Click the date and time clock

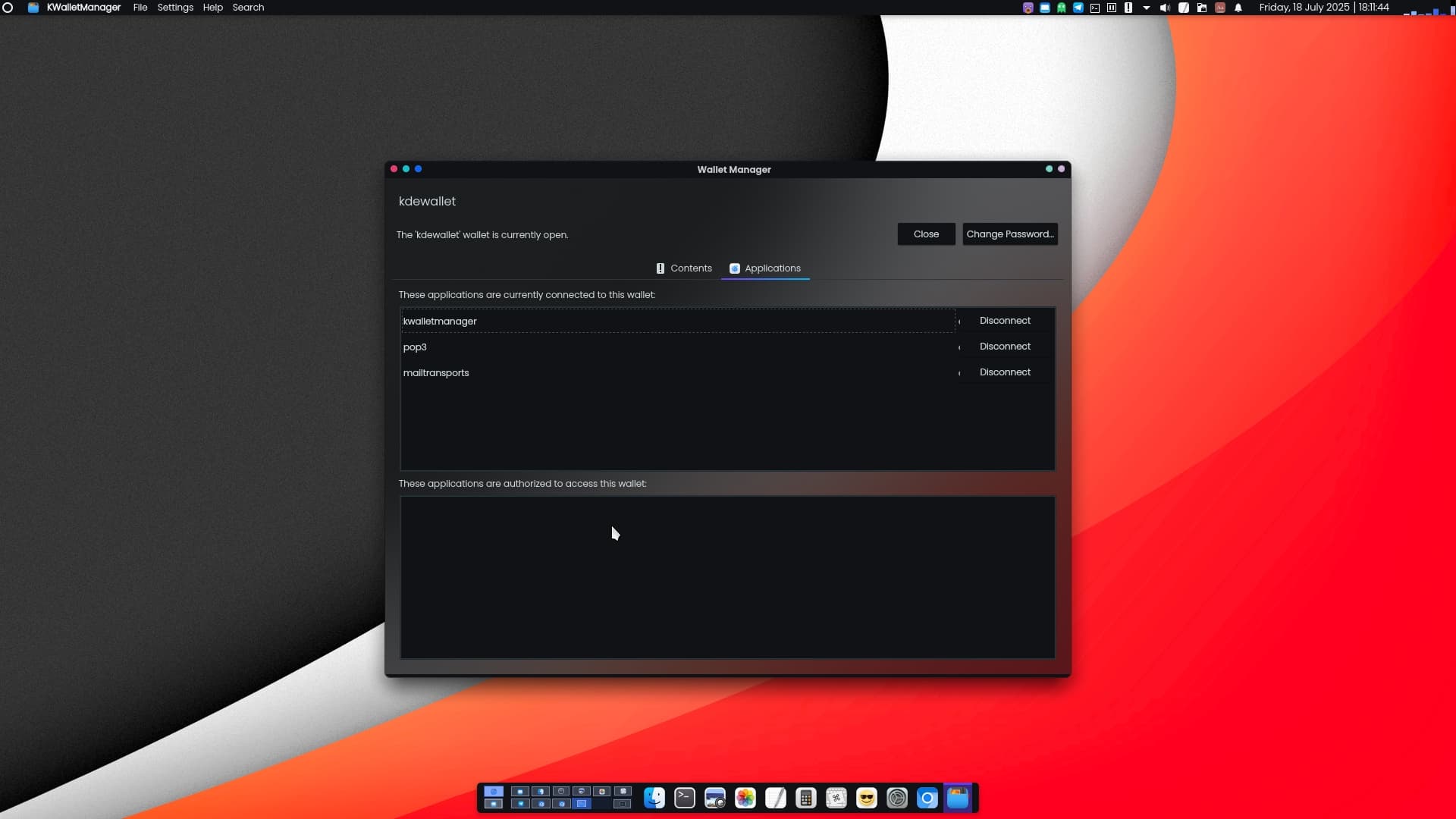tap(1324, 8)
